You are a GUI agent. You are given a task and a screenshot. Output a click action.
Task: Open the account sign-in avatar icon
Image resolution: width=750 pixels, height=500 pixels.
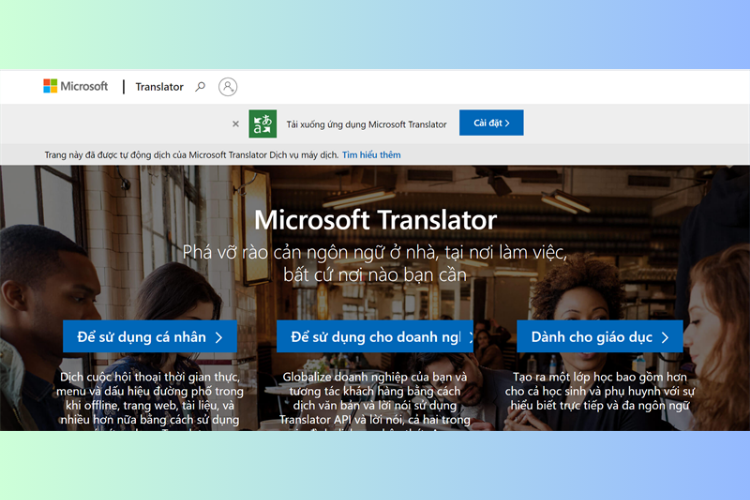pyautogui.click(x=228, y=87)
